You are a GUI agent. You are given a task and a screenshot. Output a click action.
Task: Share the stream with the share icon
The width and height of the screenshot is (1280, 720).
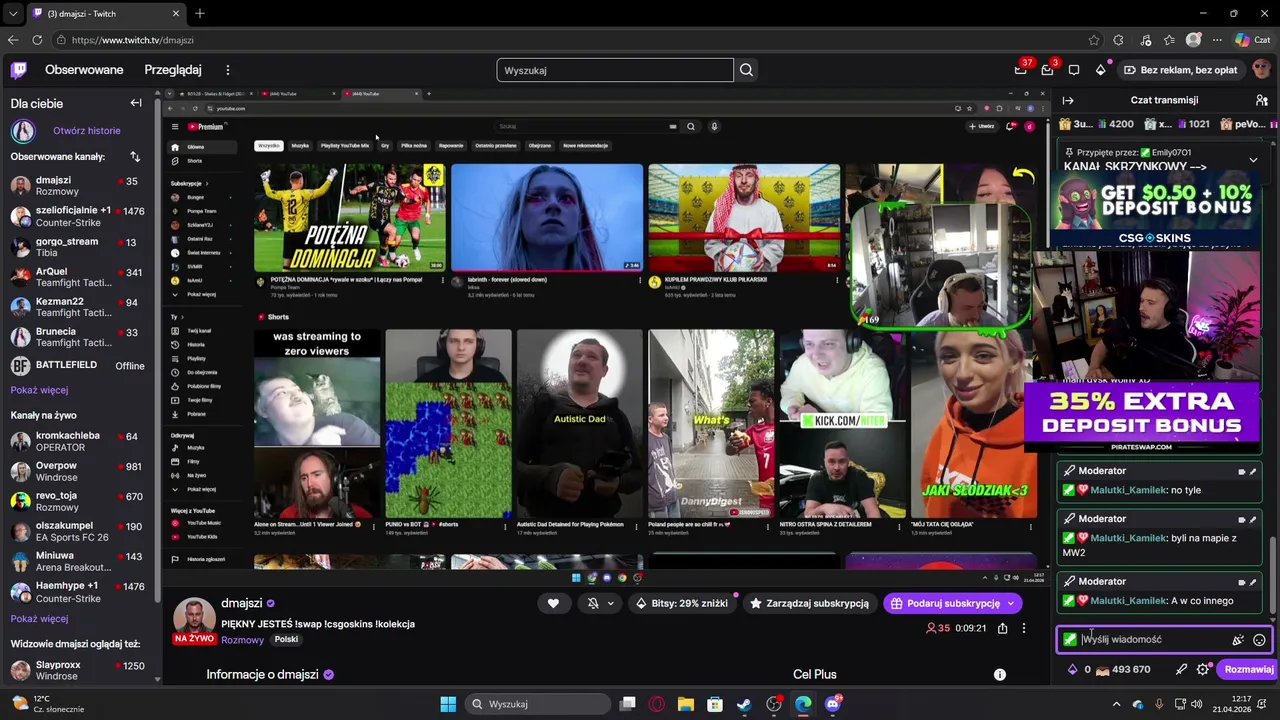1002,628
